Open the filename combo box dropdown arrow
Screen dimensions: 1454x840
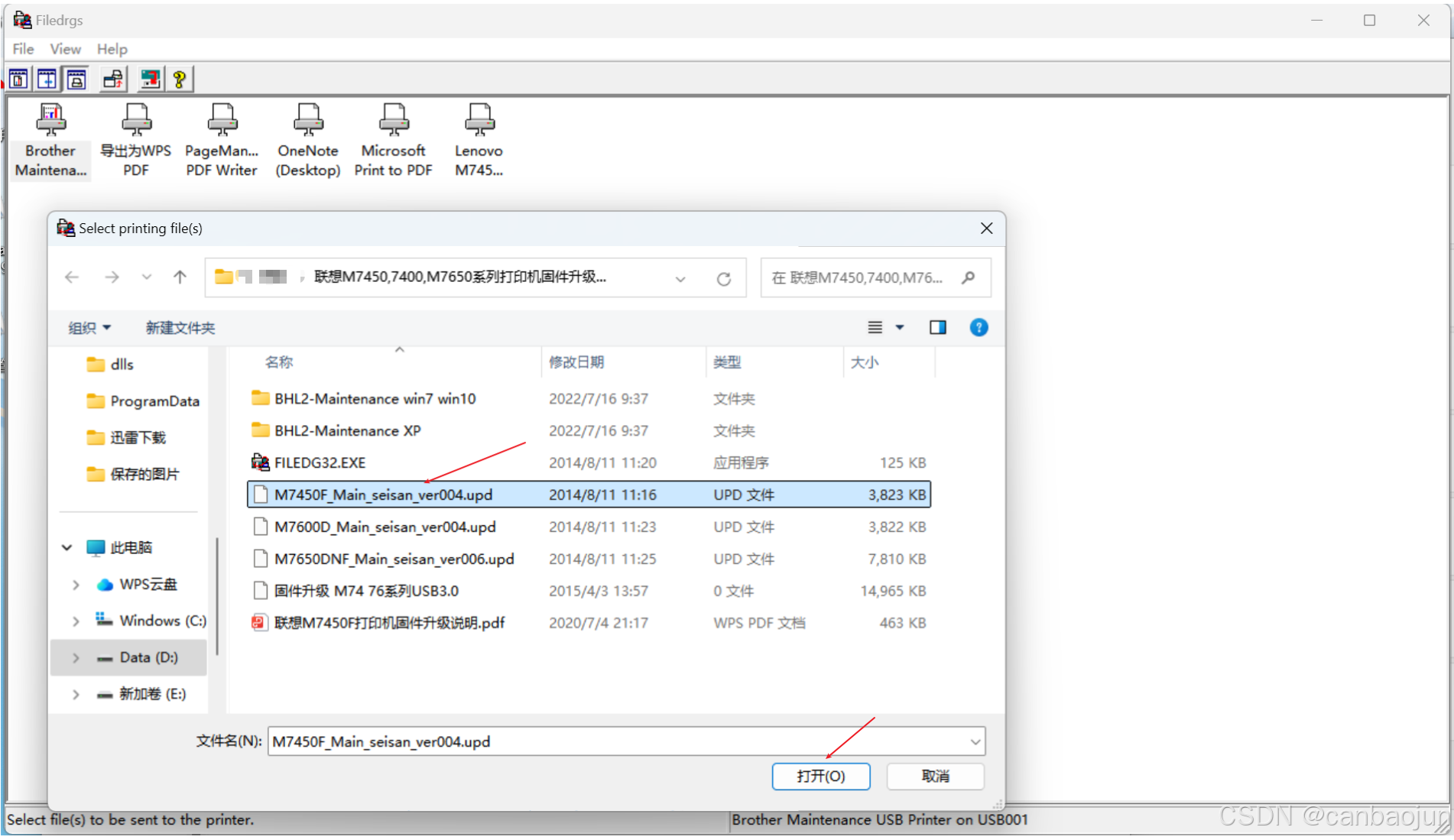point(975,742)
